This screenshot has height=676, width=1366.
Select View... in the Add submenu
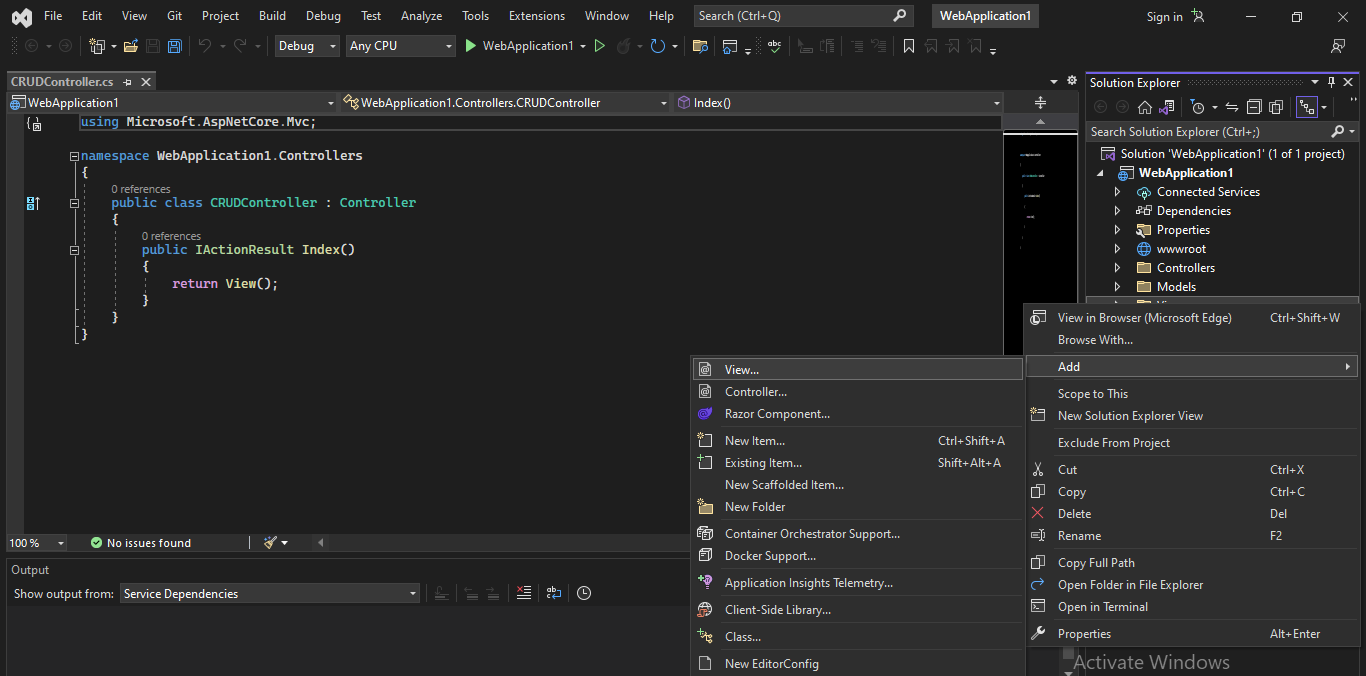tap(857, 370)
